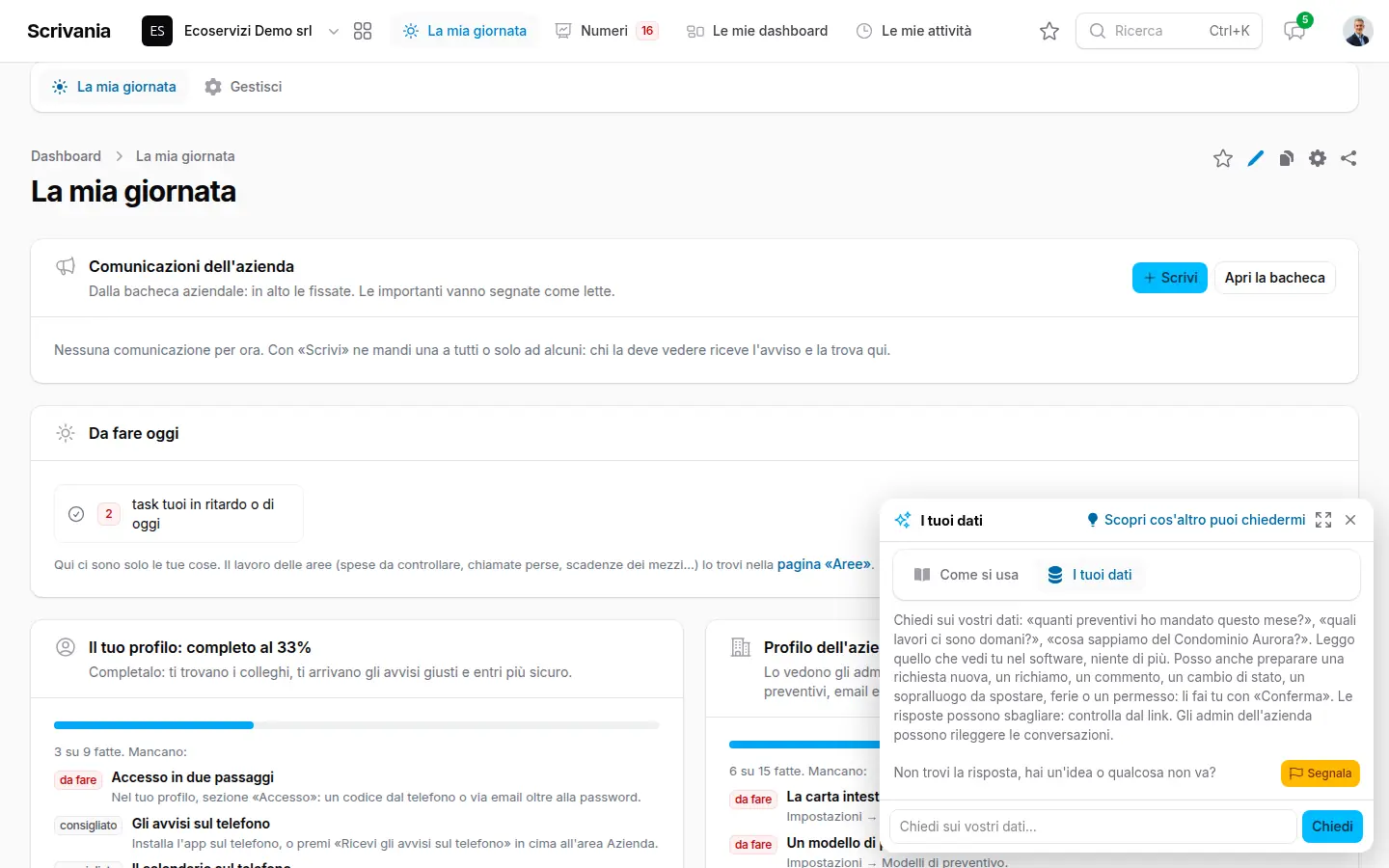Follow the pagina «Aree» link
The height and width of the screenshot is (868, 1389).
(x=824, y=564)
